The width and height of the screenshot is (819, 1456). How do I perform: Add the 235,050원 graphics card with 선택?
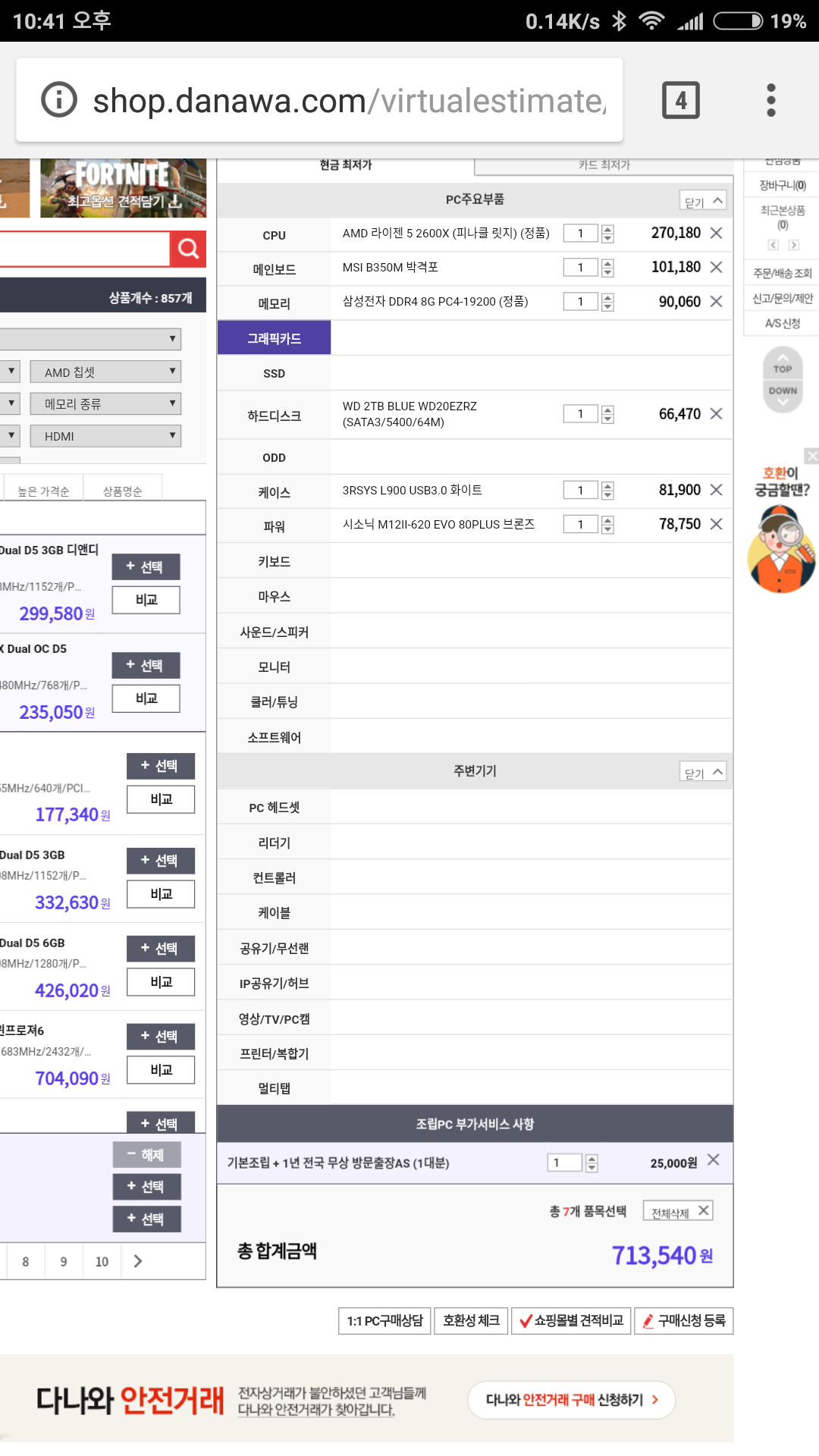pos(146,665)
